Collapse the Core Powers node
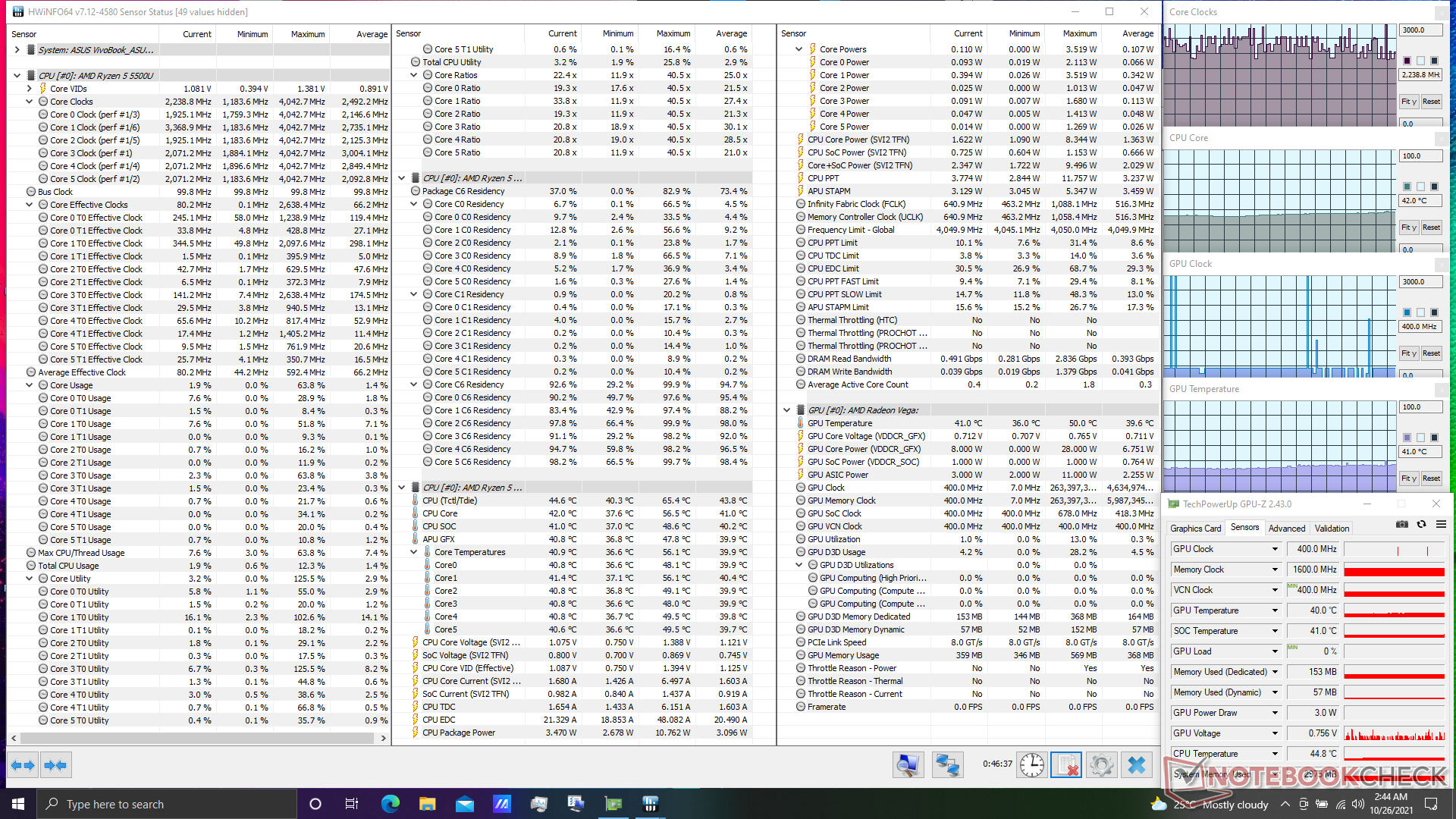Viewport: 1456px width, 819px height. [x=799, y=49]
